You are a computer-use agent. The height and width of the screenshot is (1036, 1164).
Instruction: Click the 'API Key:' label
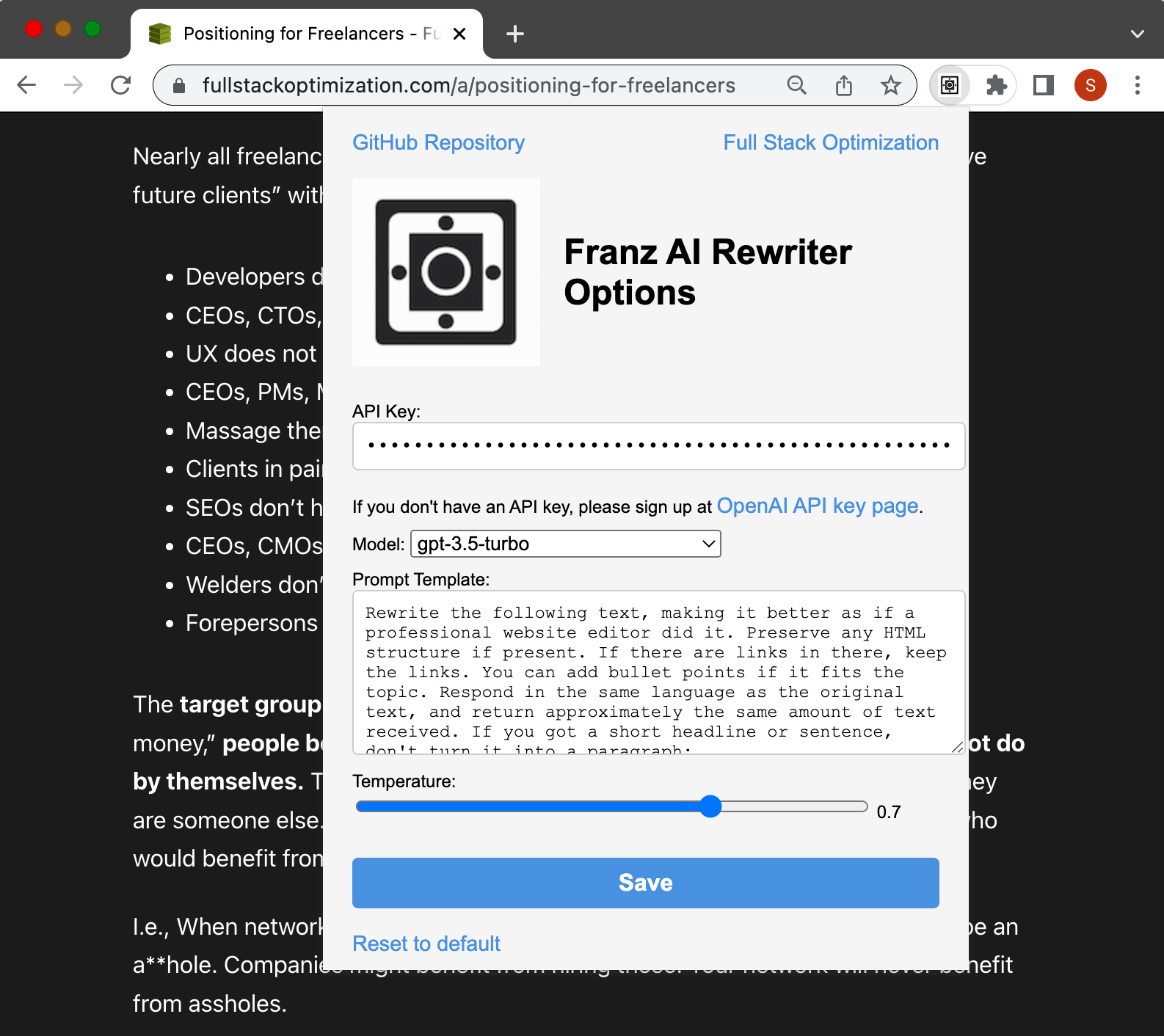point(386,412)
